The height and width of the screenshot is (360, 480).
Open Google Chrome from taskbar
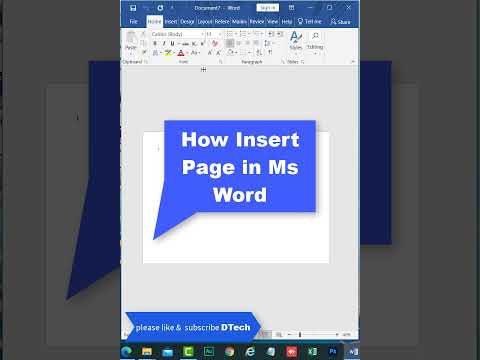click(x=229, y=351)
